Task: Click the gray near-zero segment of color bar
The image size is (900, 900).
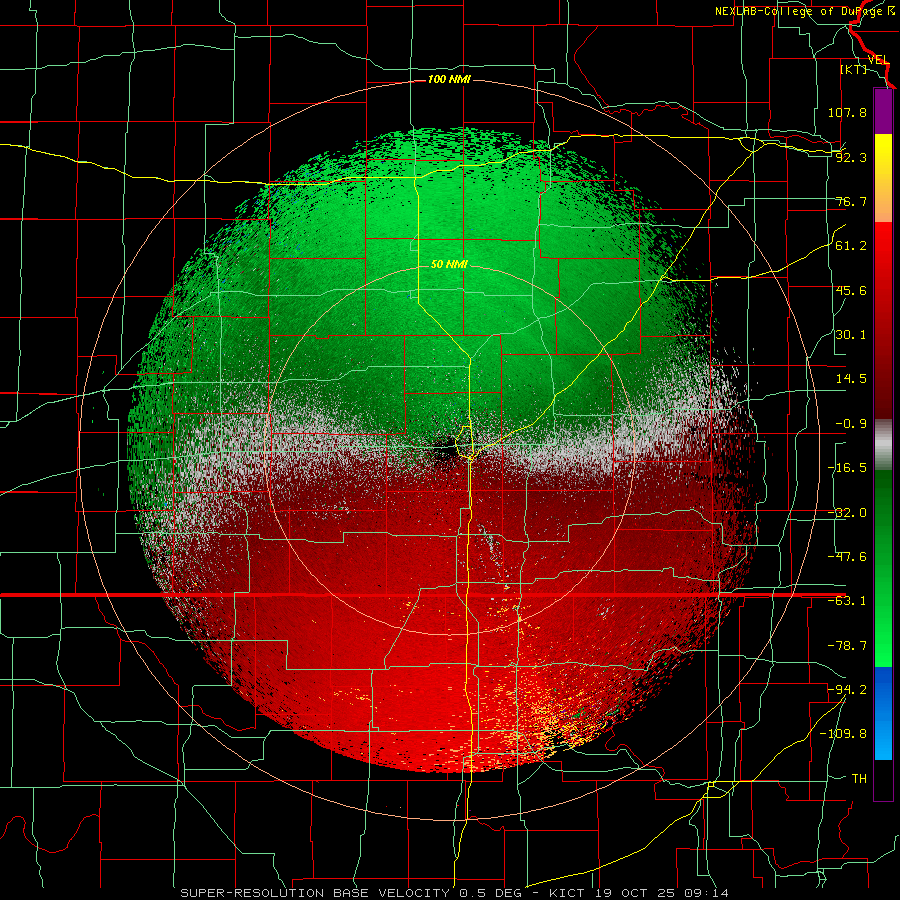Action: point(883,444)
